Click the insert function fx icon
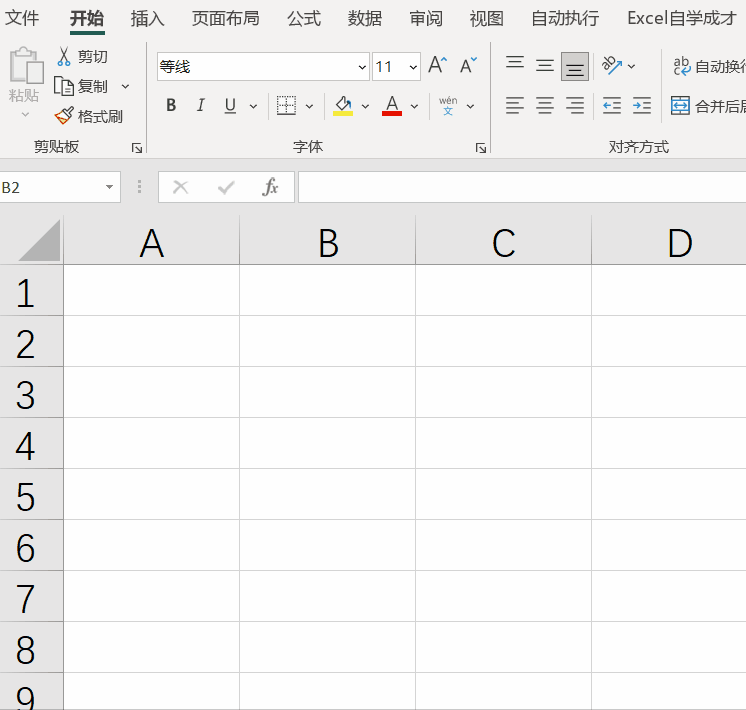 (270, 187)
